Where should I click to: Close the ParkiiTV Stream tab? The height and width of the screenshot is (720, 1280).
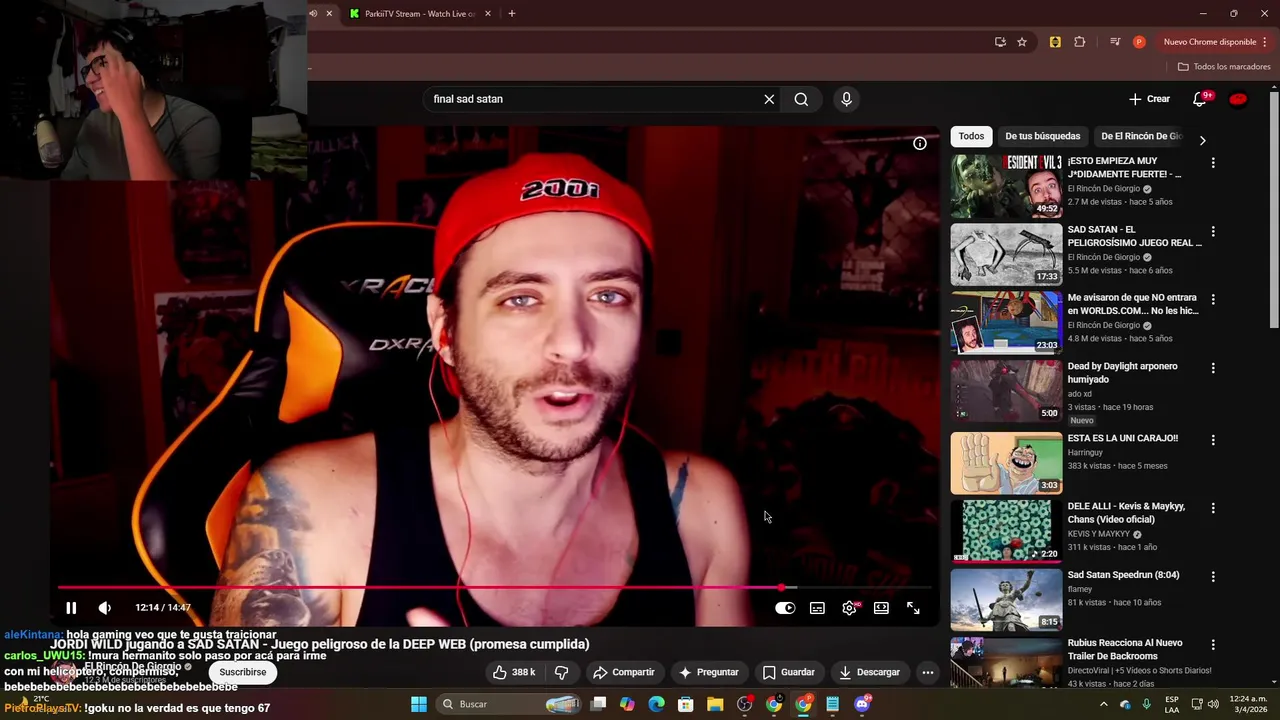point(489,14)
